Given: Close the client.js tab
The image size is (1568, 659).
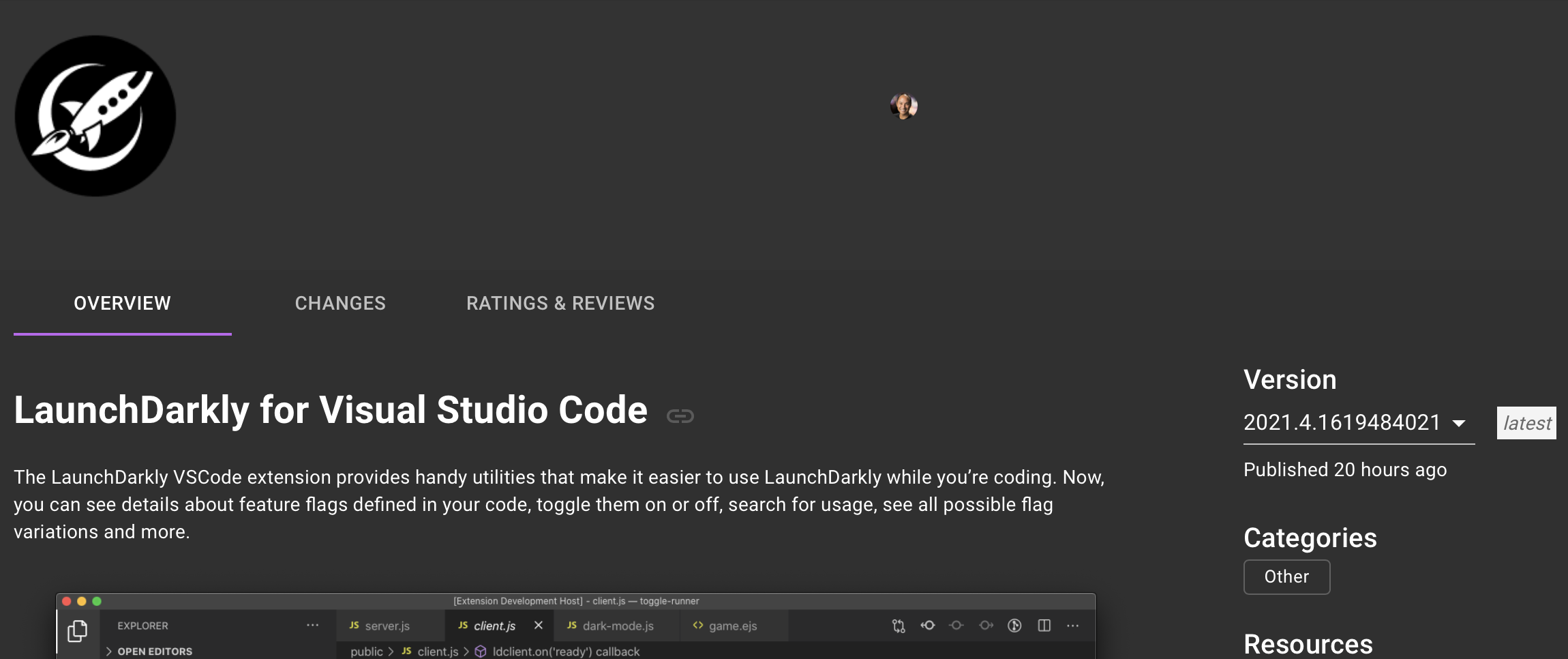Looking at the screenshot, I should click(539, 625).
